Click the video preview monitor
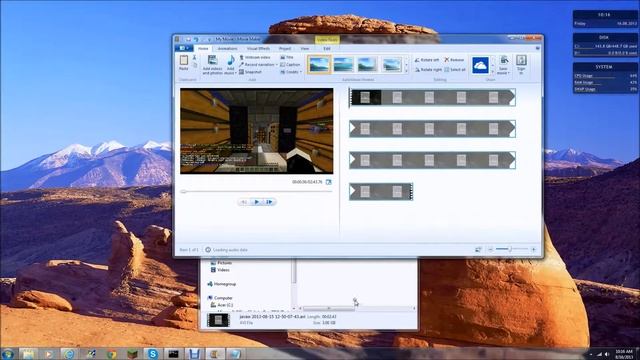 pos(257,131)
